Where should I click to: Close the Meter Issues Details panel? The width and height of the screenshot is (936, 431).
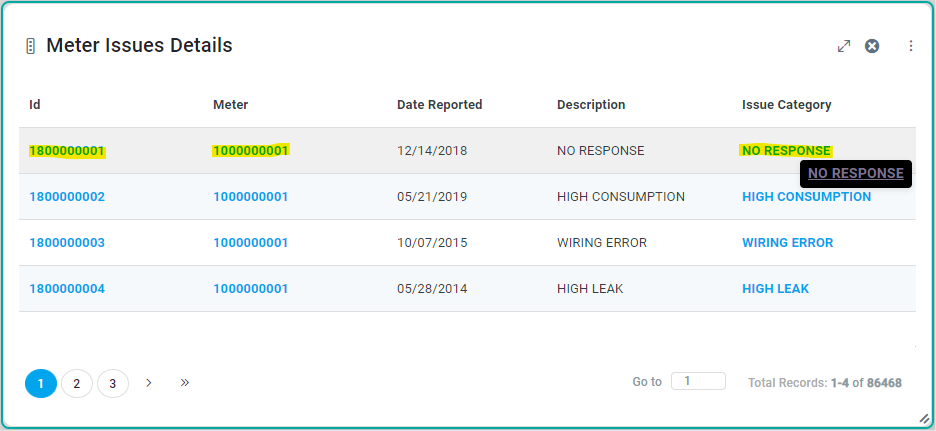[872, 46]
